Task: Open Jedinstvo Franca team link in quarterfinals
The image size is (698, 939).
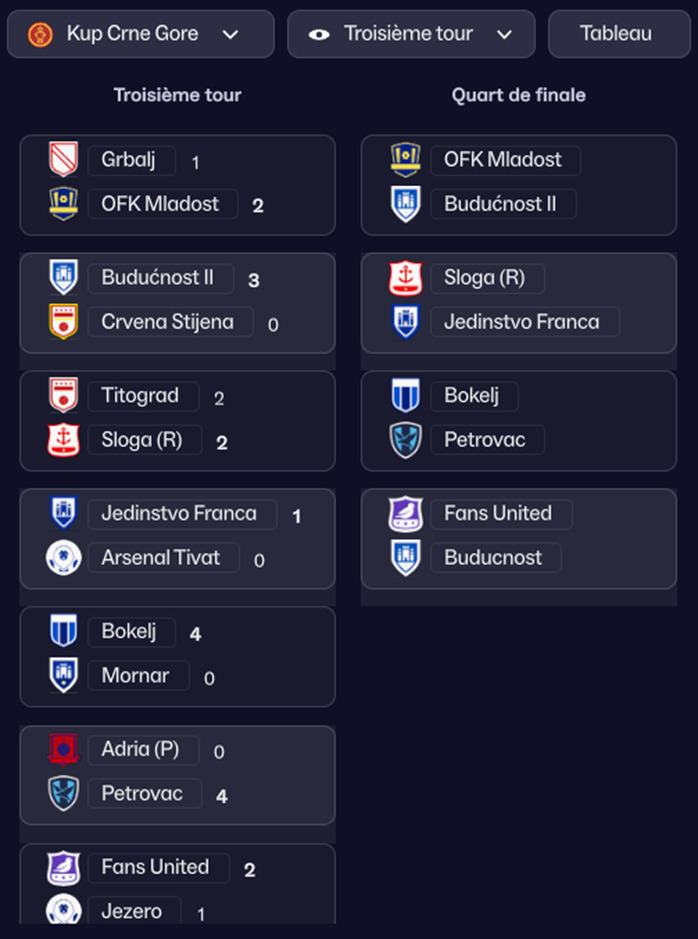Action: coord(521,322)
